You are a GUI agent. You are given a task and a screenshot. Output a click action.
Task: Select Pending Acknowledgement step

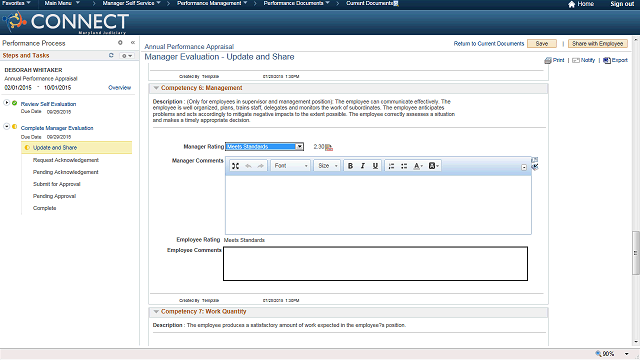(x=65, y=172)
